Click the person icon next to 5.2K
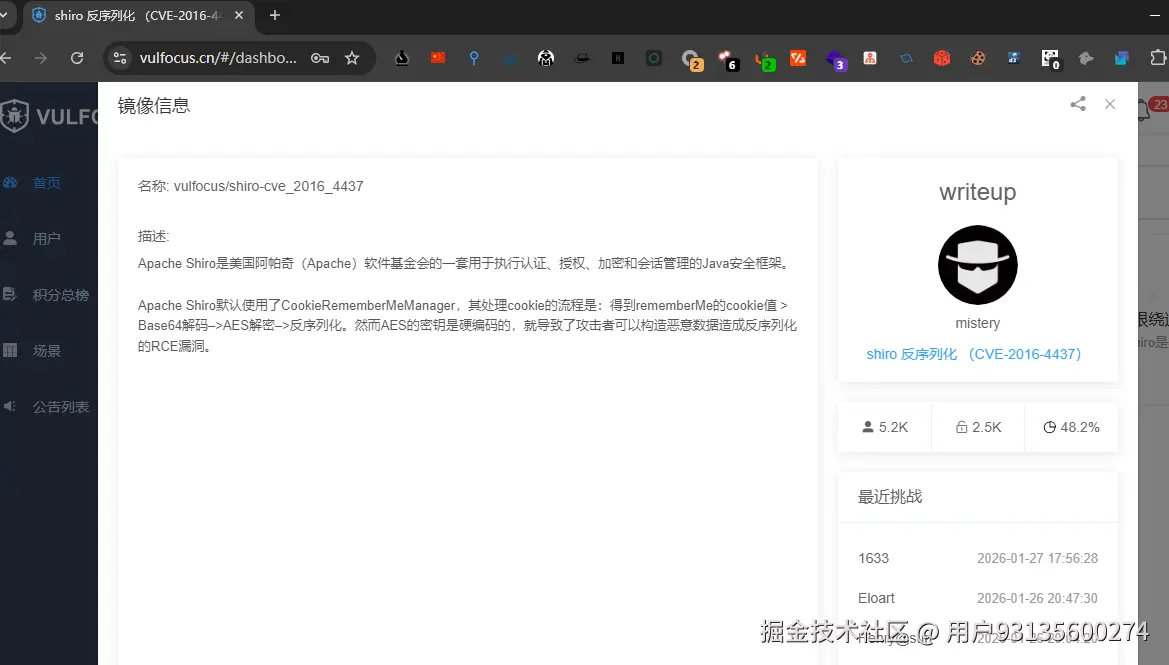The image size is (1169, 665). pyautogui.click(x=868, y=426)
